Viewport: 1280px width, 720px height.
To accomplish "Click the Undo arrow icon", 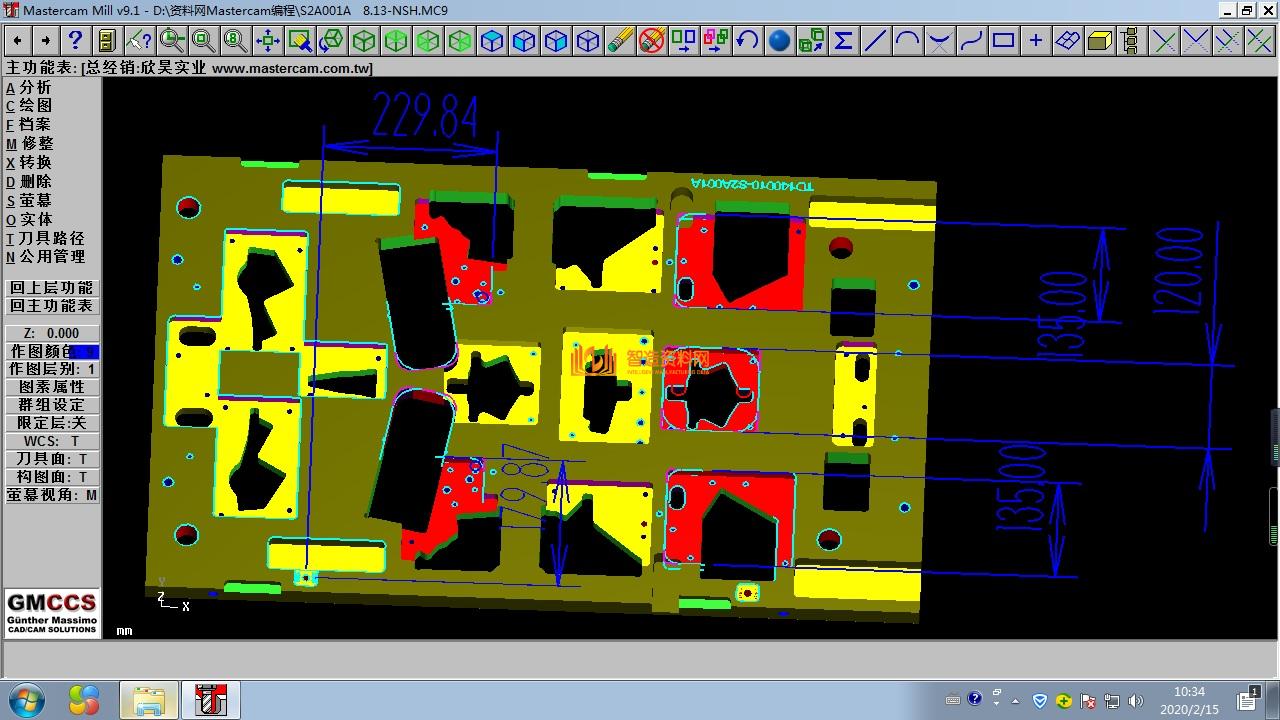I will tap(747, 40).
